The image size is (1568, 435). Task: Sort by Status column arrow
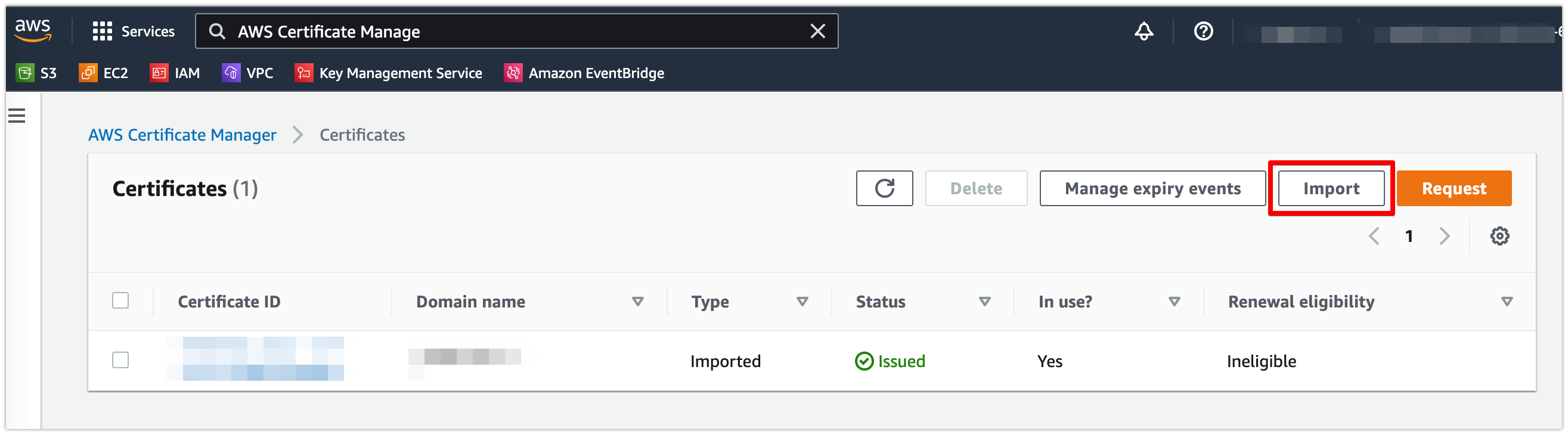pos(984,302)
